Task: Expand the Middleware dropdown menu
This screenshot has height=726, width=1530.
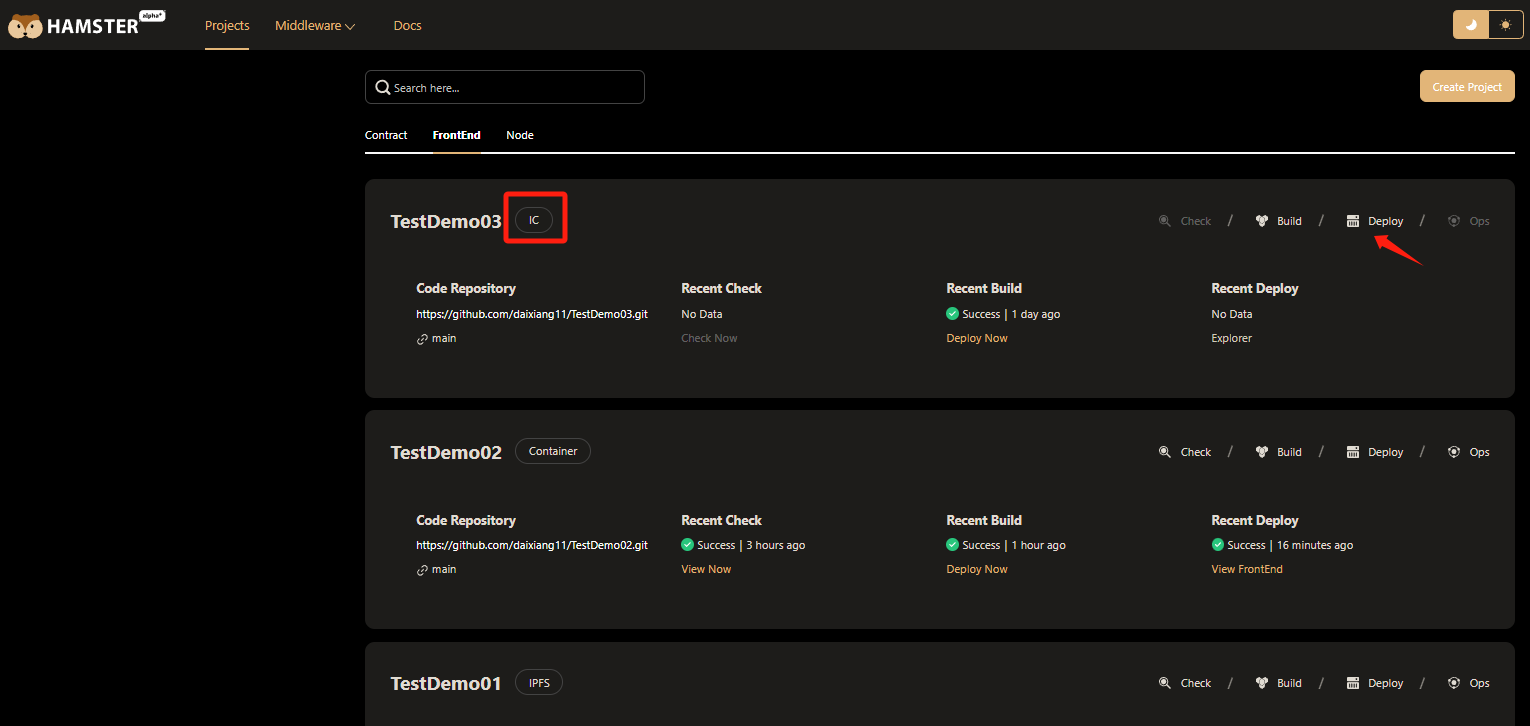Action: coord(315,26)
